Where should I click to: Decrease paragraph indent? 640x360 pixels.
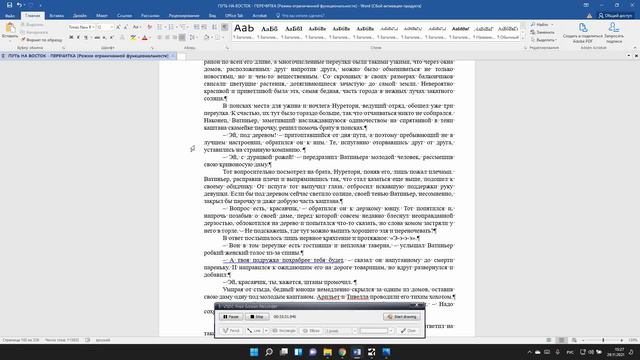196,27
